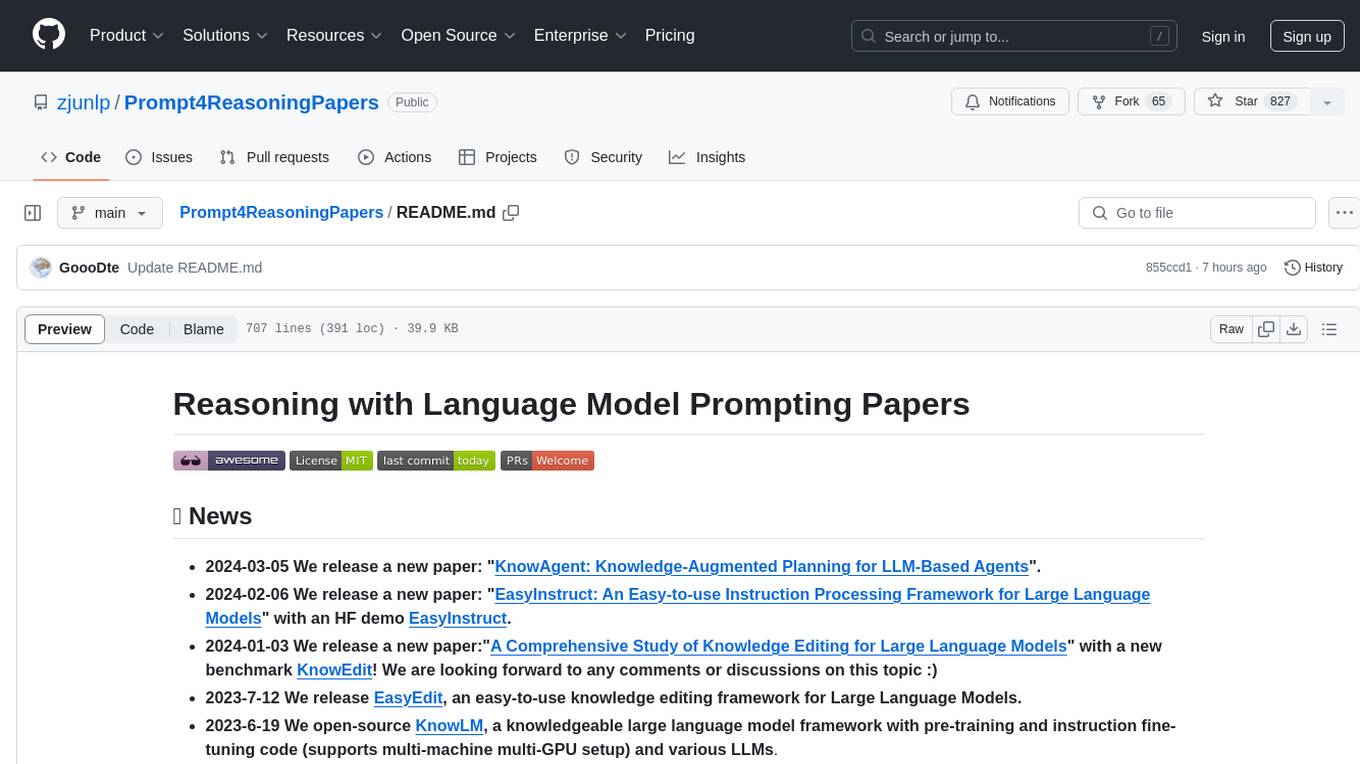The width and height of the screenshot is (1360, 764).
Task: Expand the Open Source menu
Action: [x=458, y=35]
